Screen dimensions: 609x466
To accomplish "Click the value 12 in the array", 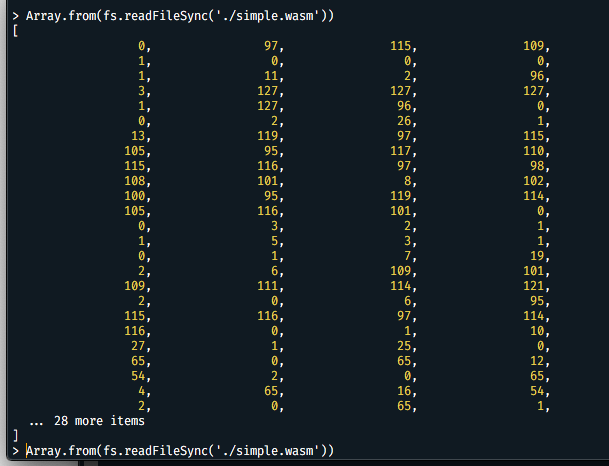I will 540,360.
